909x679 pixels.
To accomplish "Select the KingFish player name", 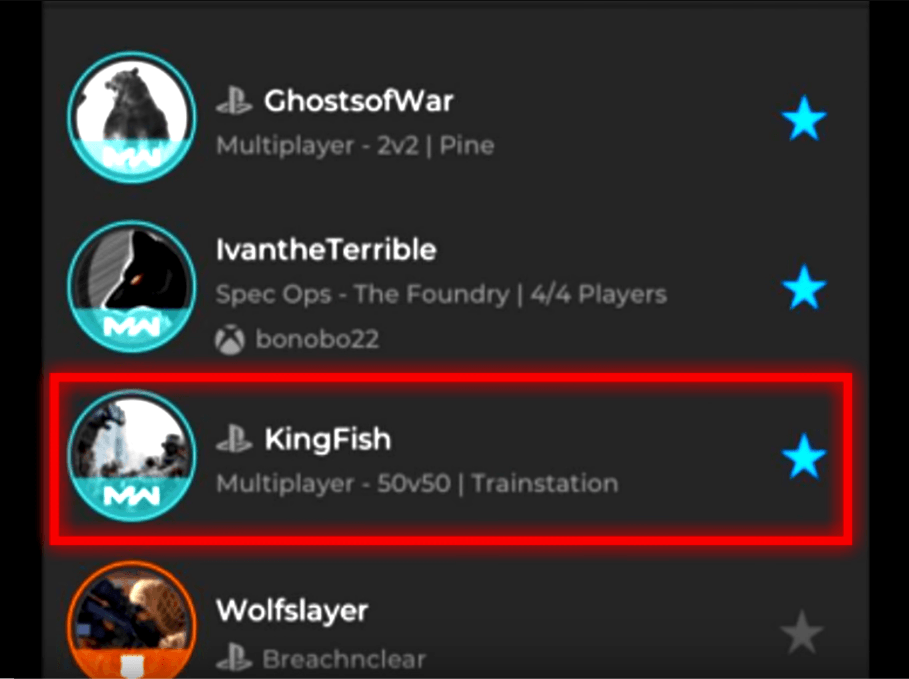I will click(x=328, y=440).
